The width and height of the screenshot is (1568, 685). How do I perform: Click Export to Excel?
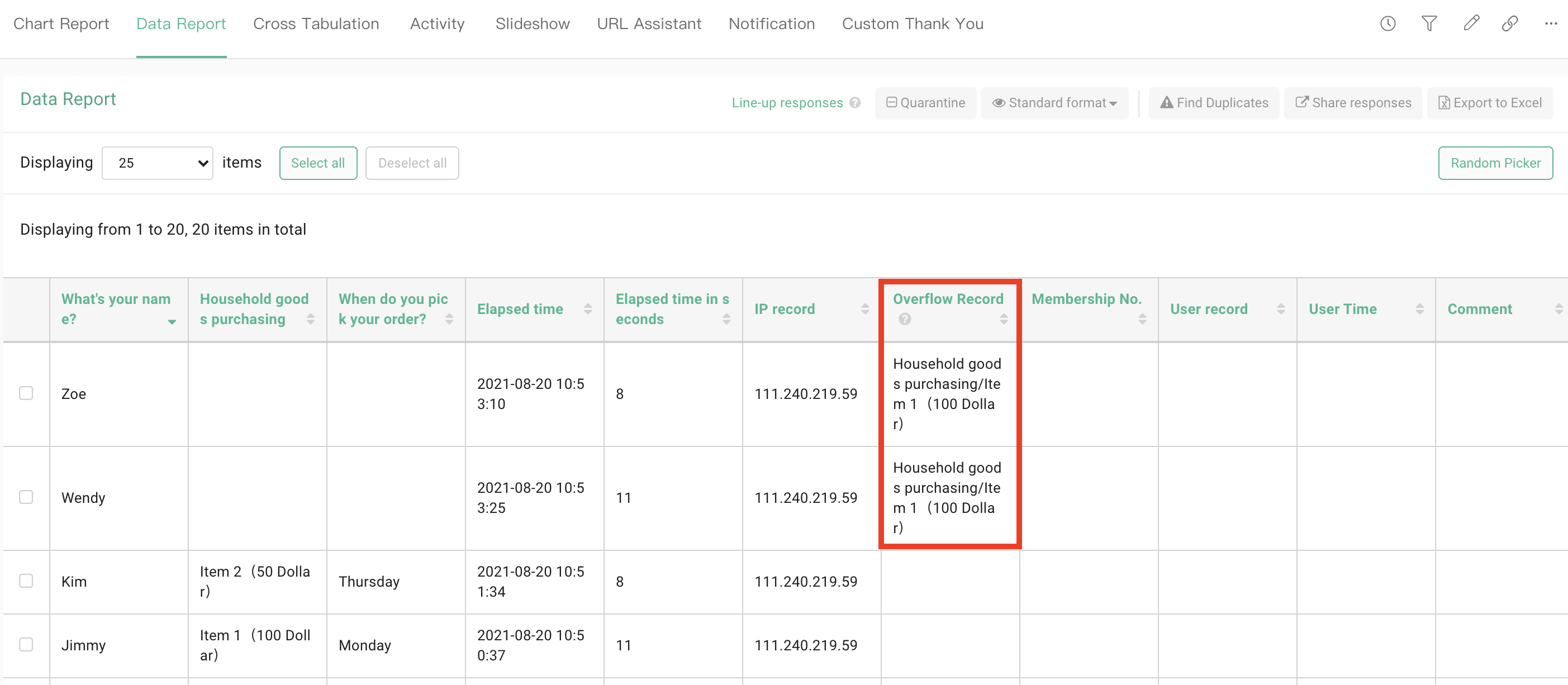[1490, 102]
